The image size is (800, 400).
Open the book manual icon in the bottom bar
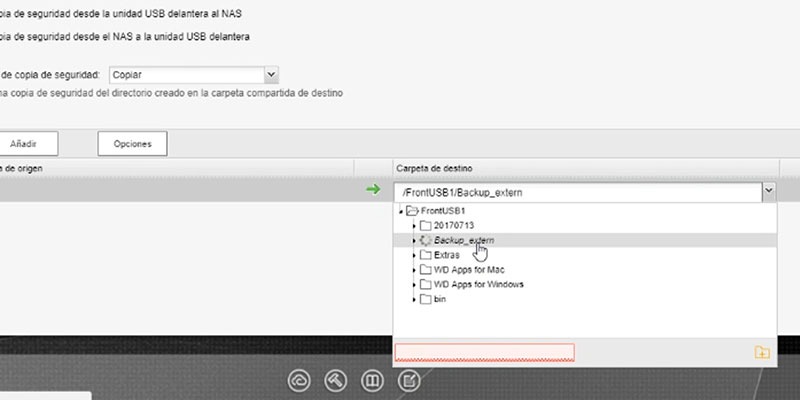click(x=372, y=381)
